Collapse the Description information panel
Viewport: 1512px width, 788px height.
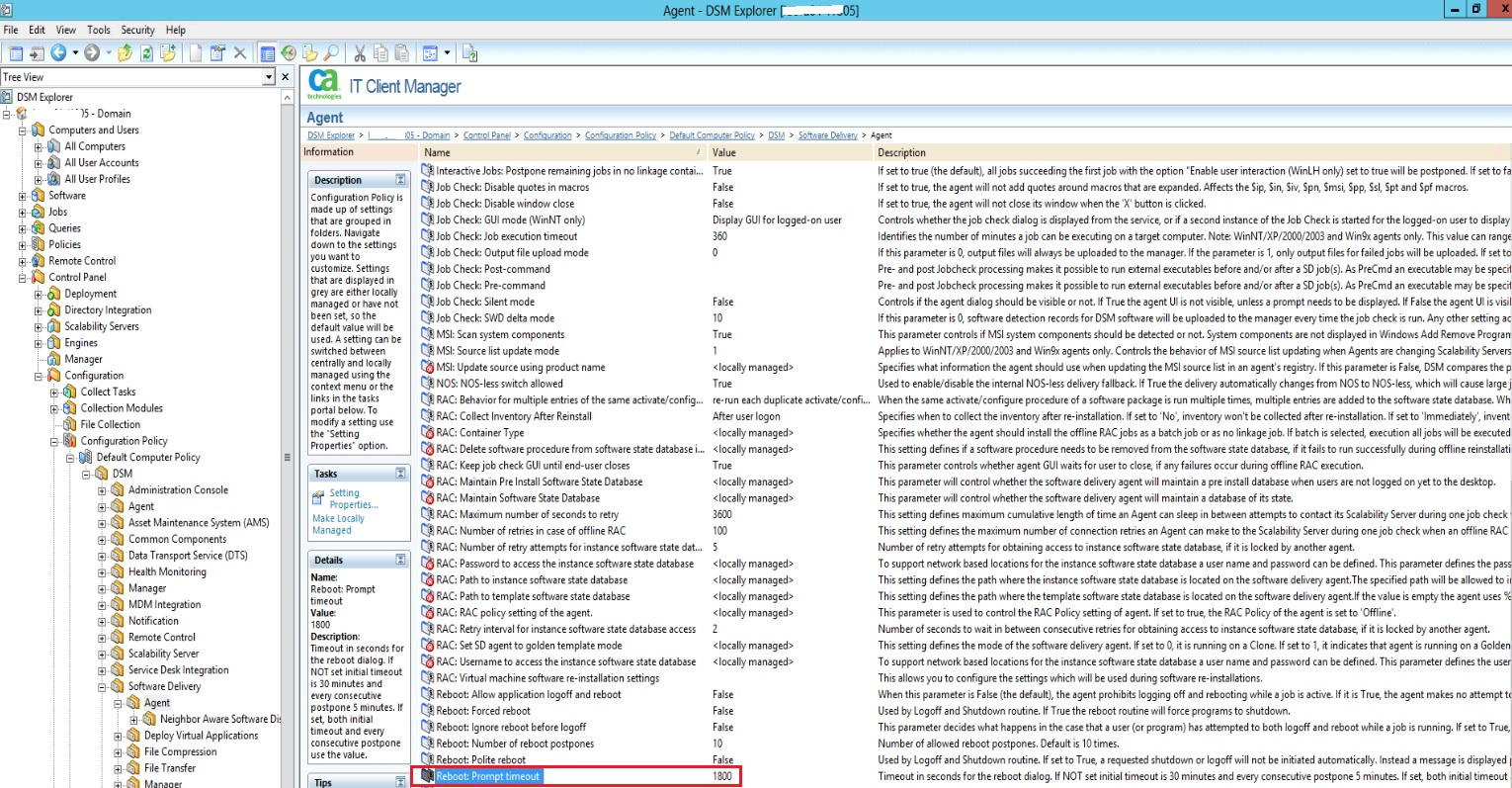400,180
